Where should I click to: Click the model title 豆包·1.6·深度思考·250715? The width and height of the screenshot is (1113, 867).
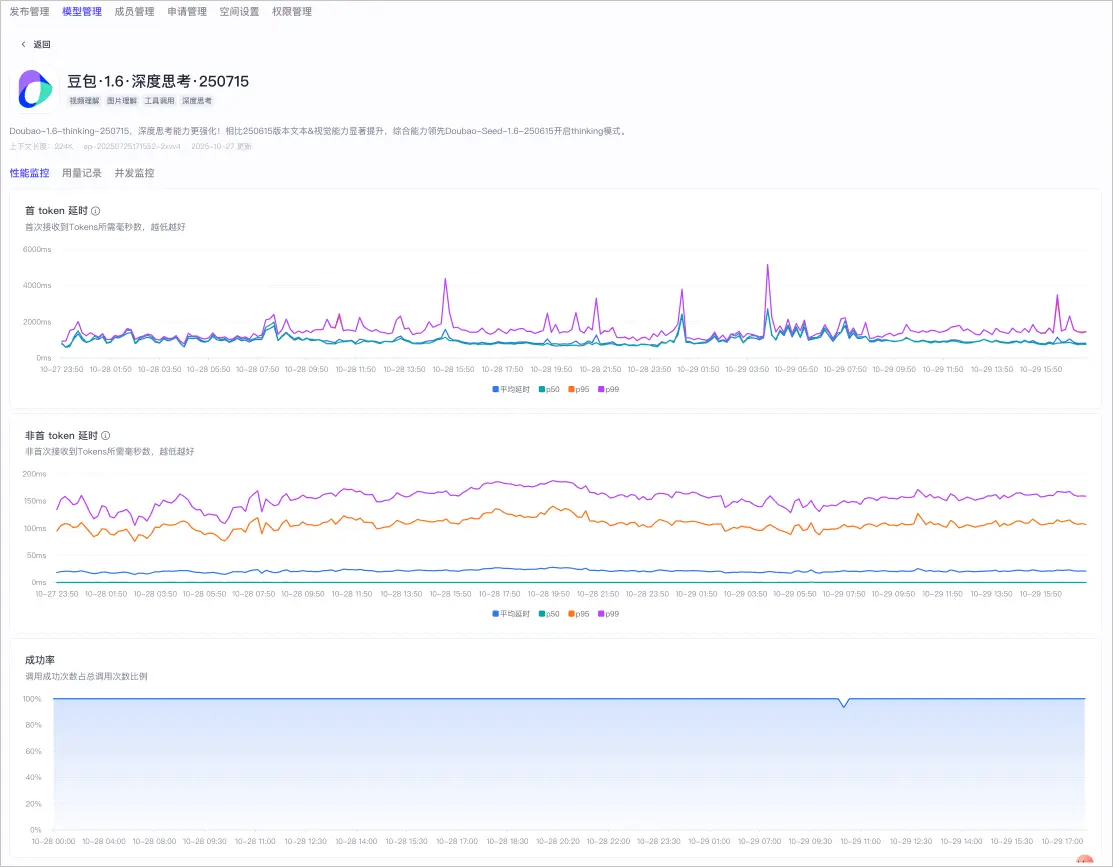(x=158, y=81)
